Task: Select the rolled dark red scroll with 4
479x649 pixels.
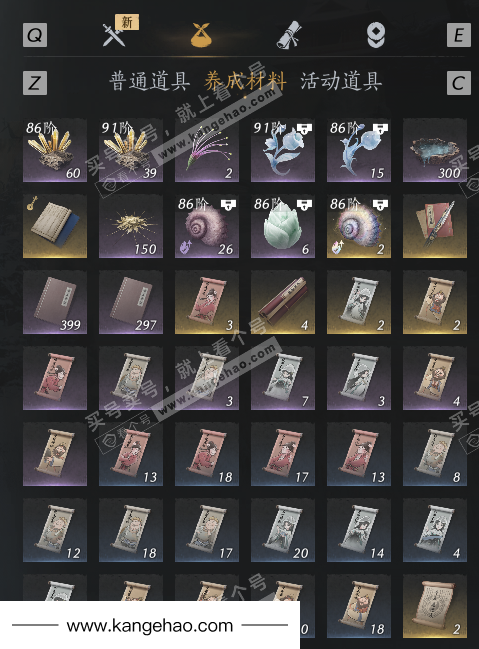Action: point(283,302)
